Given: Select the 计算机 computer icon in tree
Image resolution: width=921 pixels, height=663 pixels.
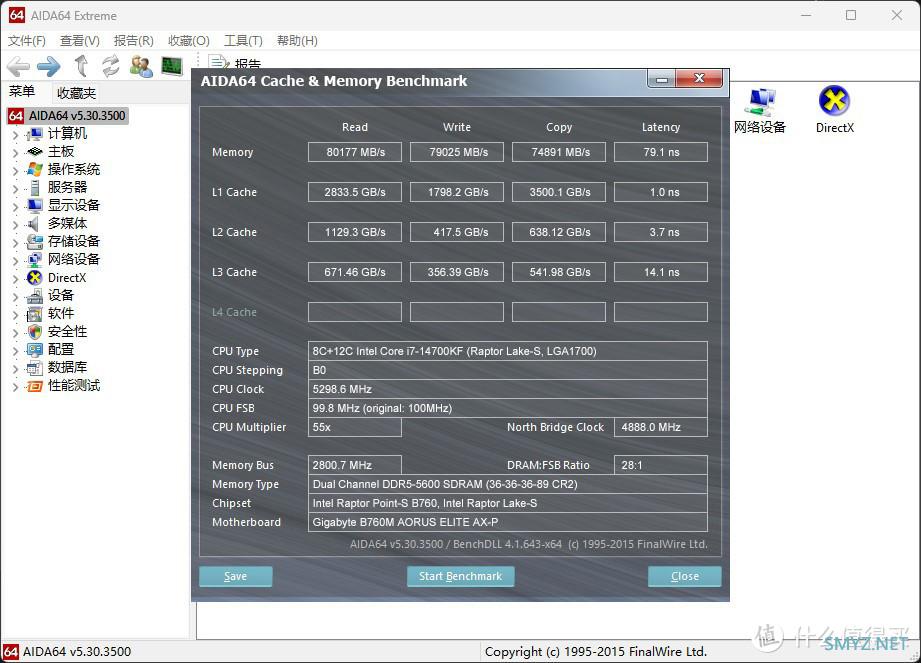Looking at the screenshot, I should coord(35,134).
